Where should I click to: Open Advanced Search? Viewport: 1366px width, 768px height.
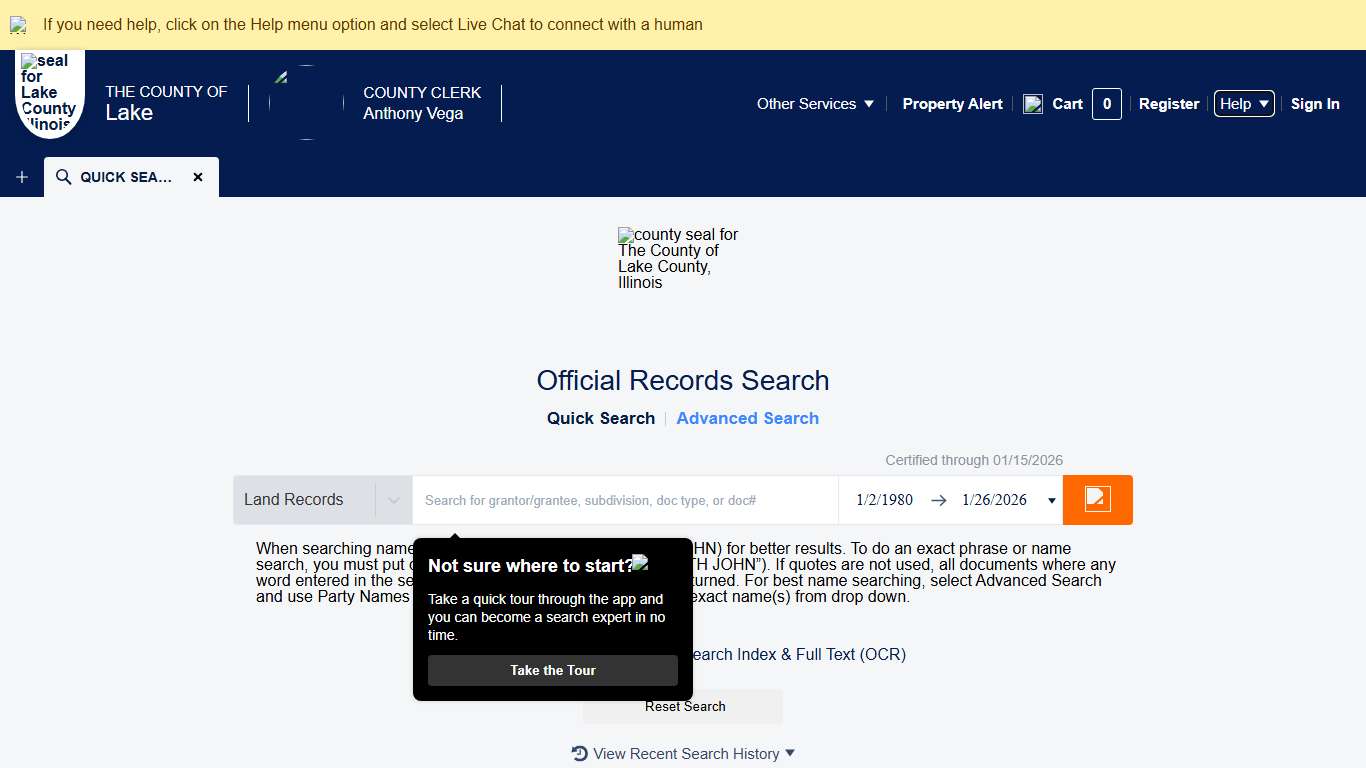coord(747,418)
